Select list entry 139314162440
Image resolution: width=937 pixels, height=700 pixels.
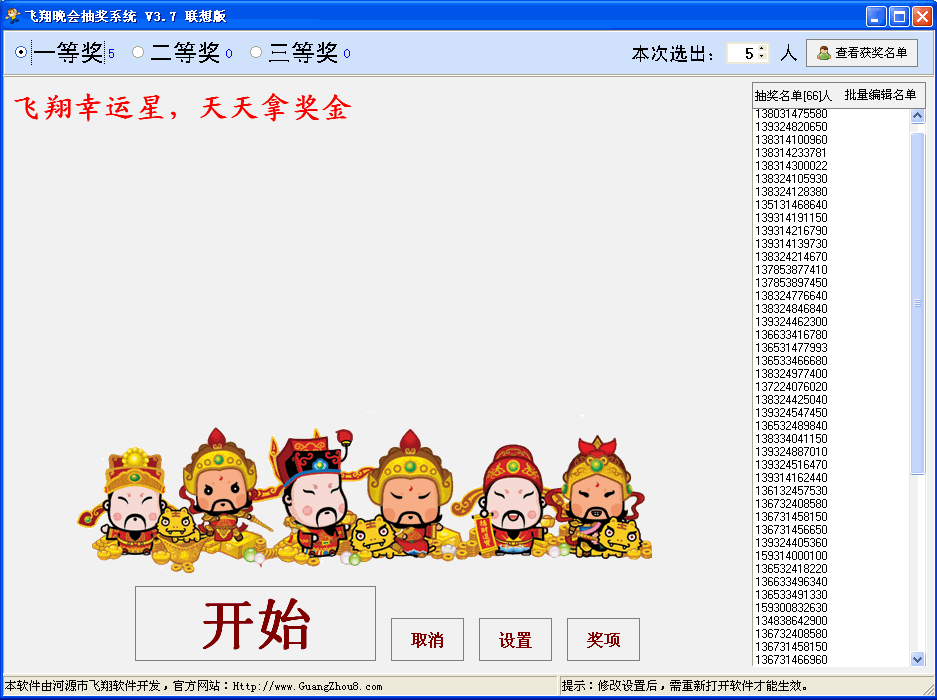pos(791,478)
